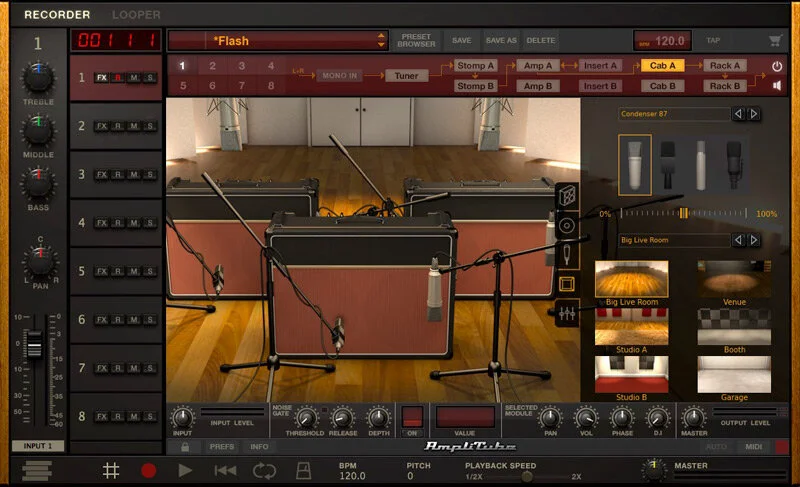Adjust the PLAYBACK SPEED slider
The height and width of the screenshot is (487, 800).
coord(527,476)
